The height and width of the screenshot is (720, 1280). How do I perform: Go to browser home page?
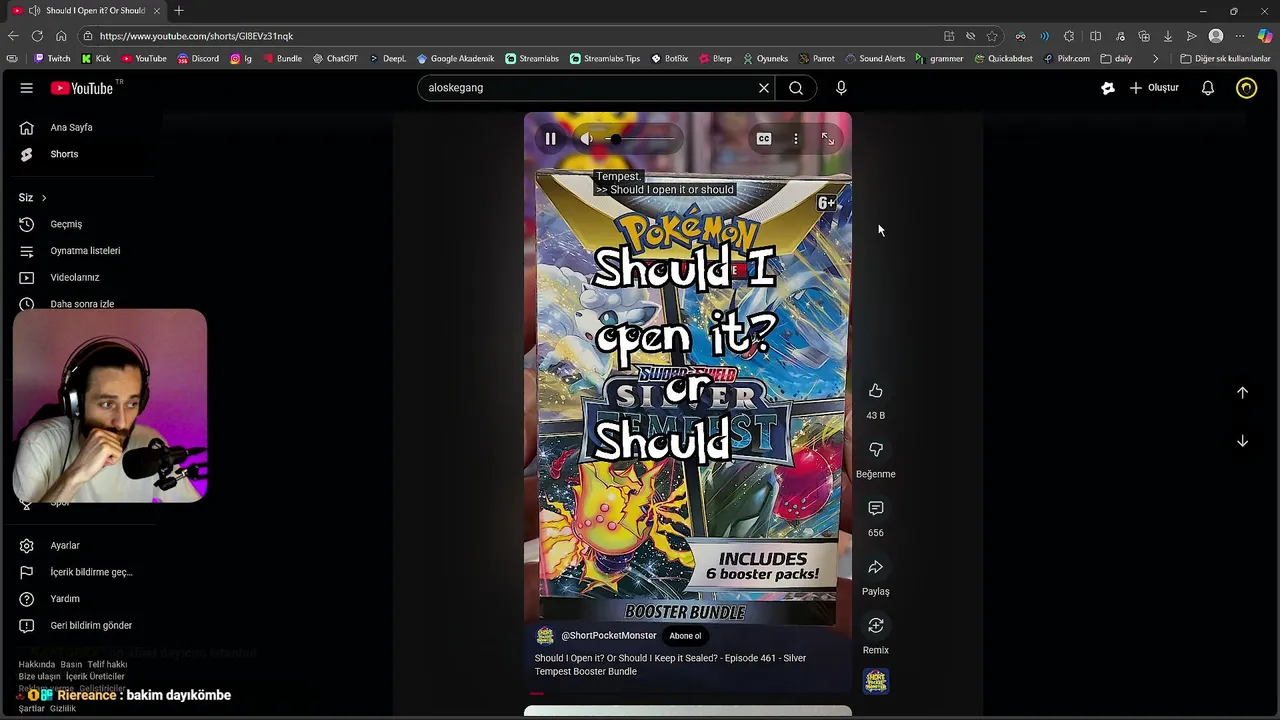(x=61, y=36)
